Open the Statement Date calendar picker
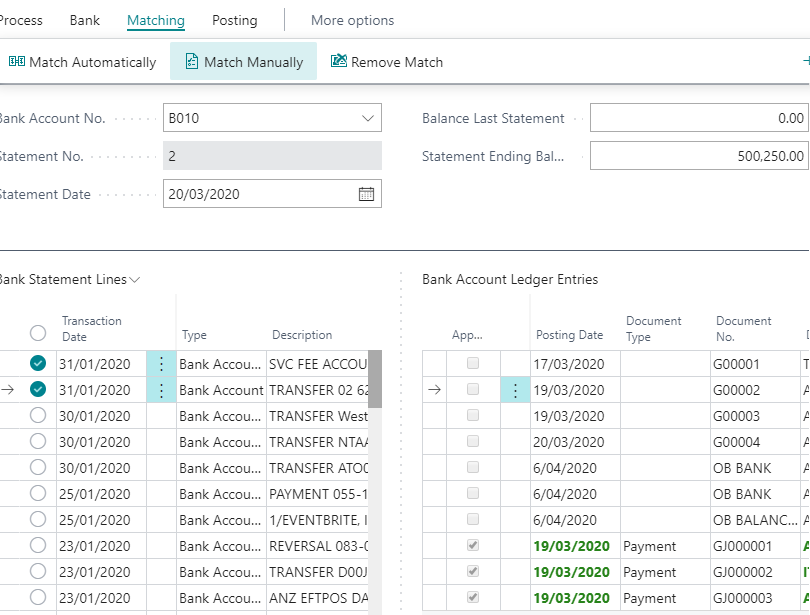810x615 pixels. pos(366,194)
